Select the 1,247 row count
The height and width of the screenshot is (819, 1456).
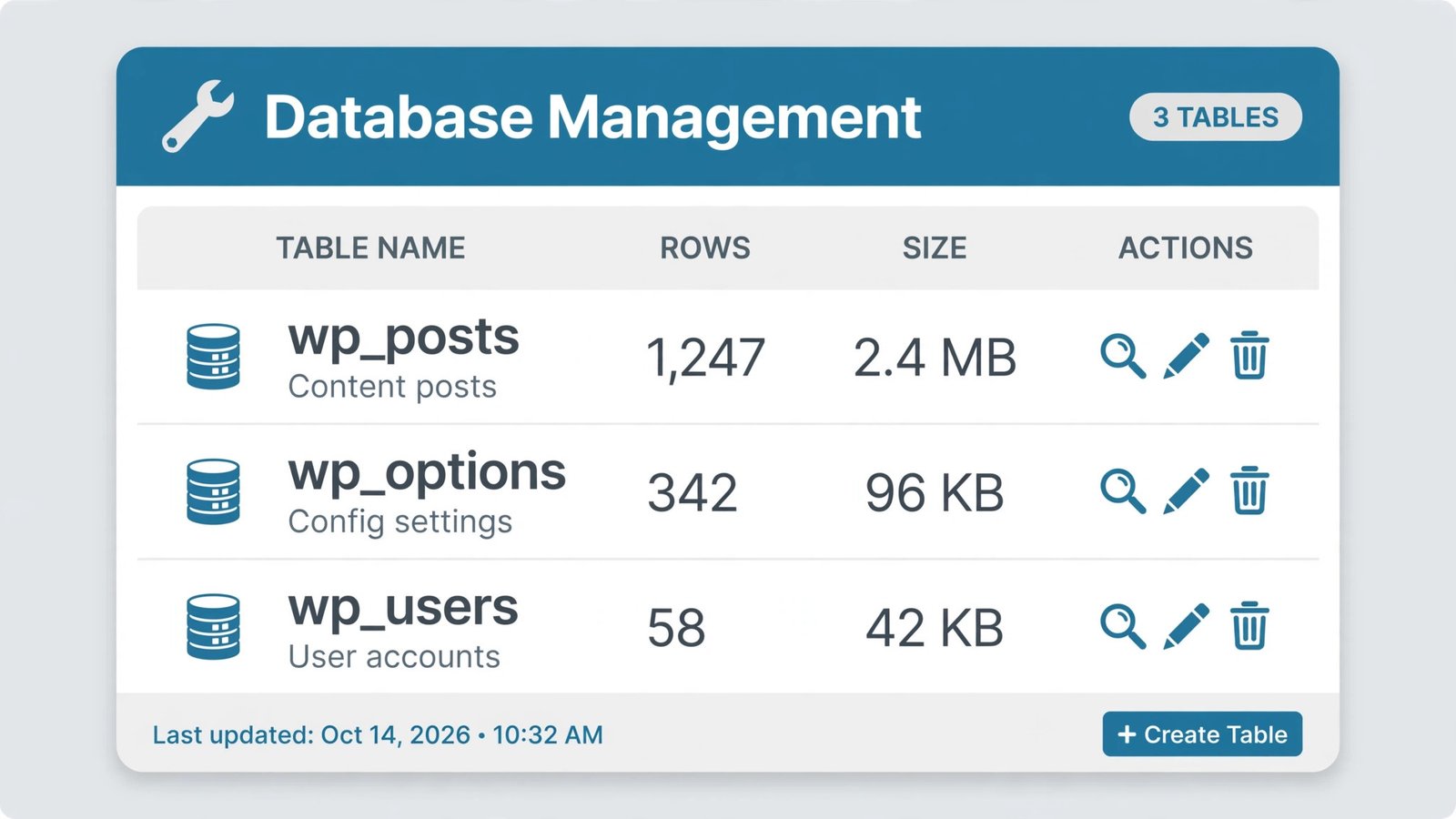coord(705,358)
